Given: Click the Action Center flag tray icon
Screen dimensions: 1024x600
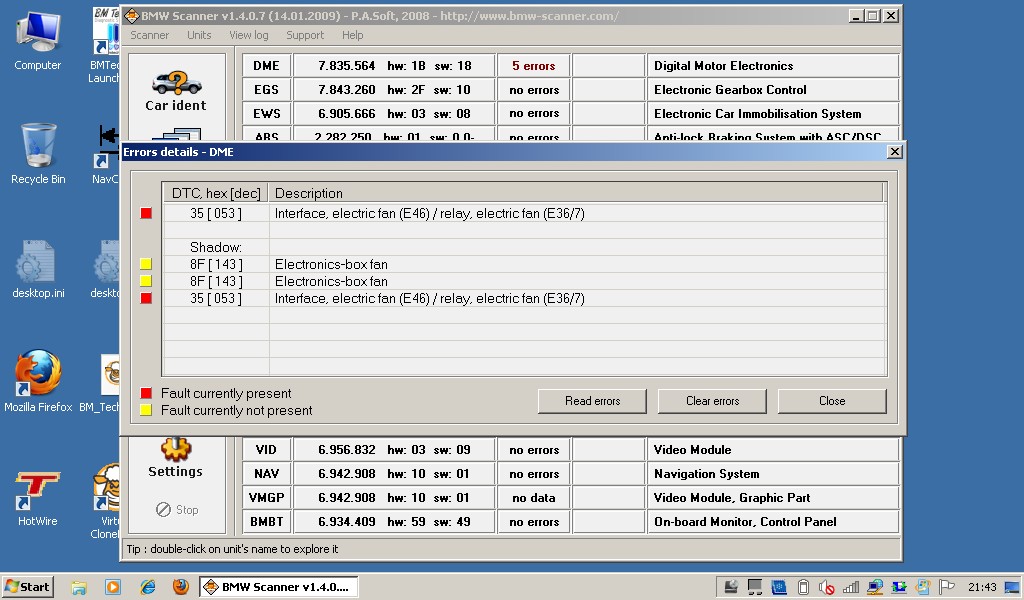Looking at the screenshot, I should 947,587.
